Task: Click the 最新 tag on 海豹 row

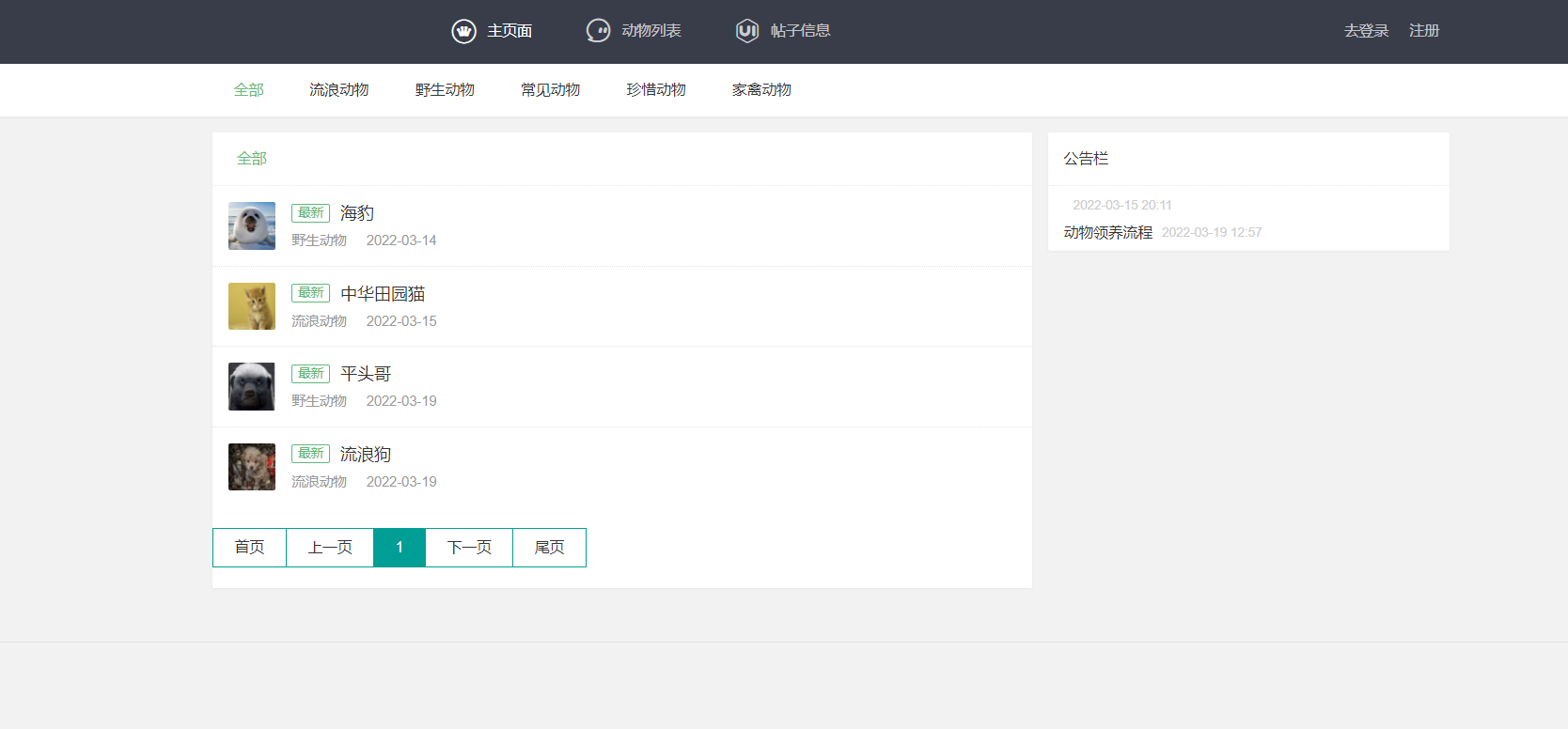Action: pos(310,213)
